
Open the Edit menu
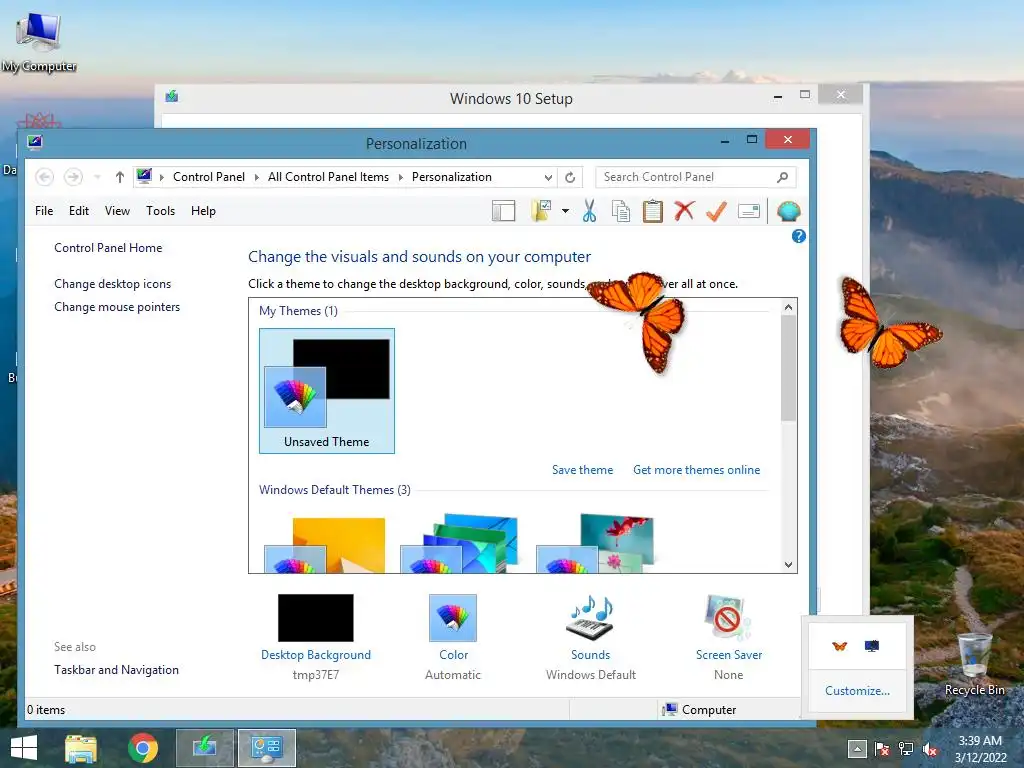79,211
